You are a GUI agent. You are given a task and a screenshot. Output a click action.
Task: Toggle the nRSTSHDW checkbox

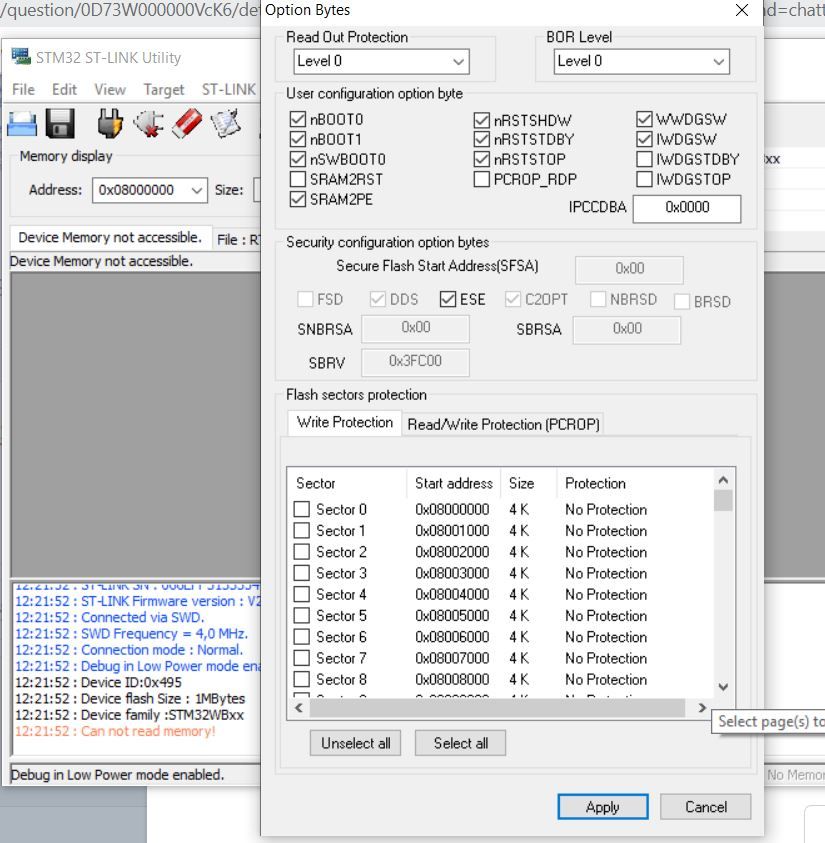click(x=482, y=120)
